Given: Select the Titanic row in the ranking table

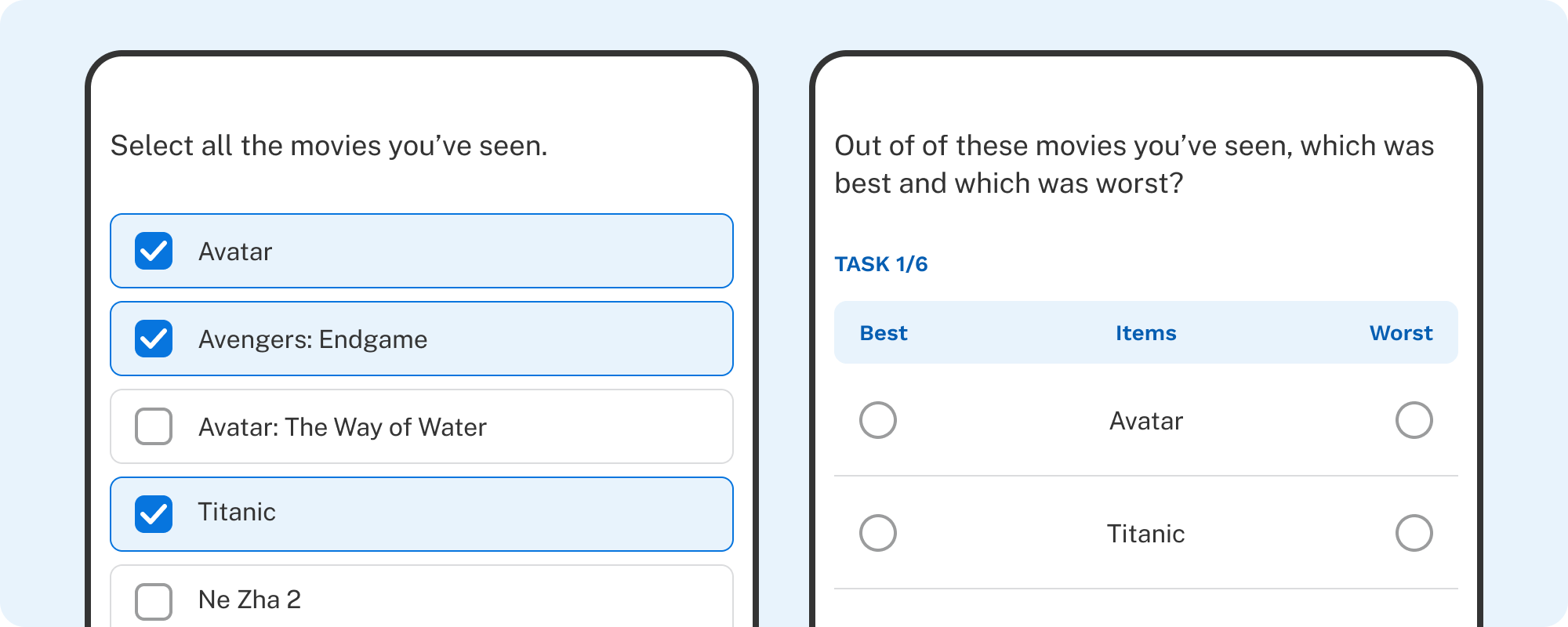Looking at the screenshot, I should [x=1145, y=534].
